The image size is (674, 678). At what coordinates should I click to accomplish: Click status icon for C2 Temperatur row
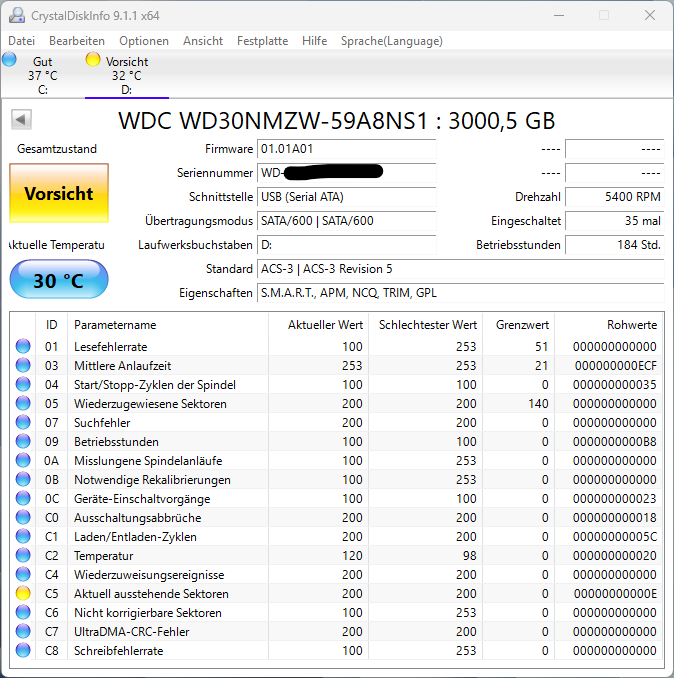click(x=23, y=556)
